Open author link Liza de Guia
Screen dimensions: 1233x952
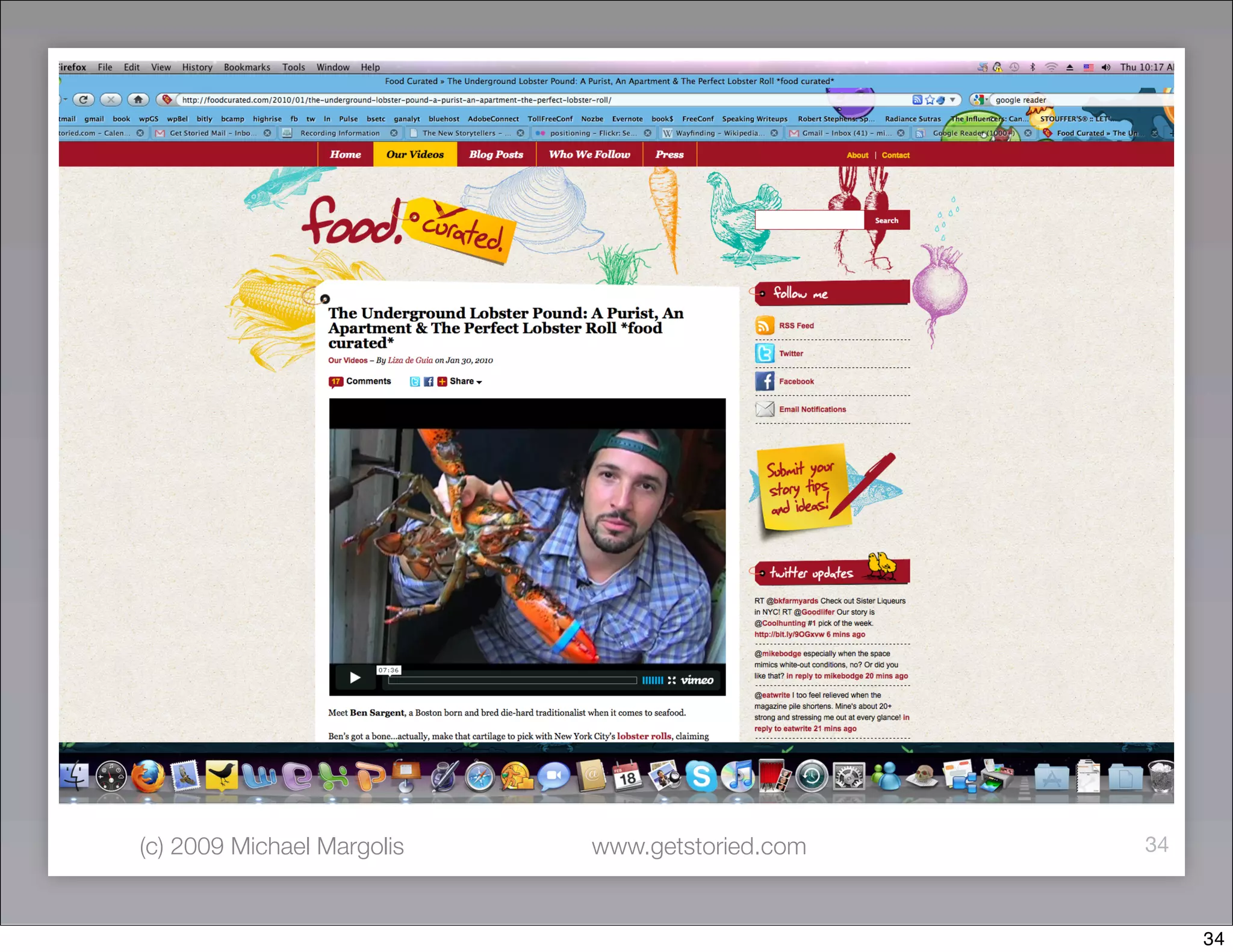point(410,360)
